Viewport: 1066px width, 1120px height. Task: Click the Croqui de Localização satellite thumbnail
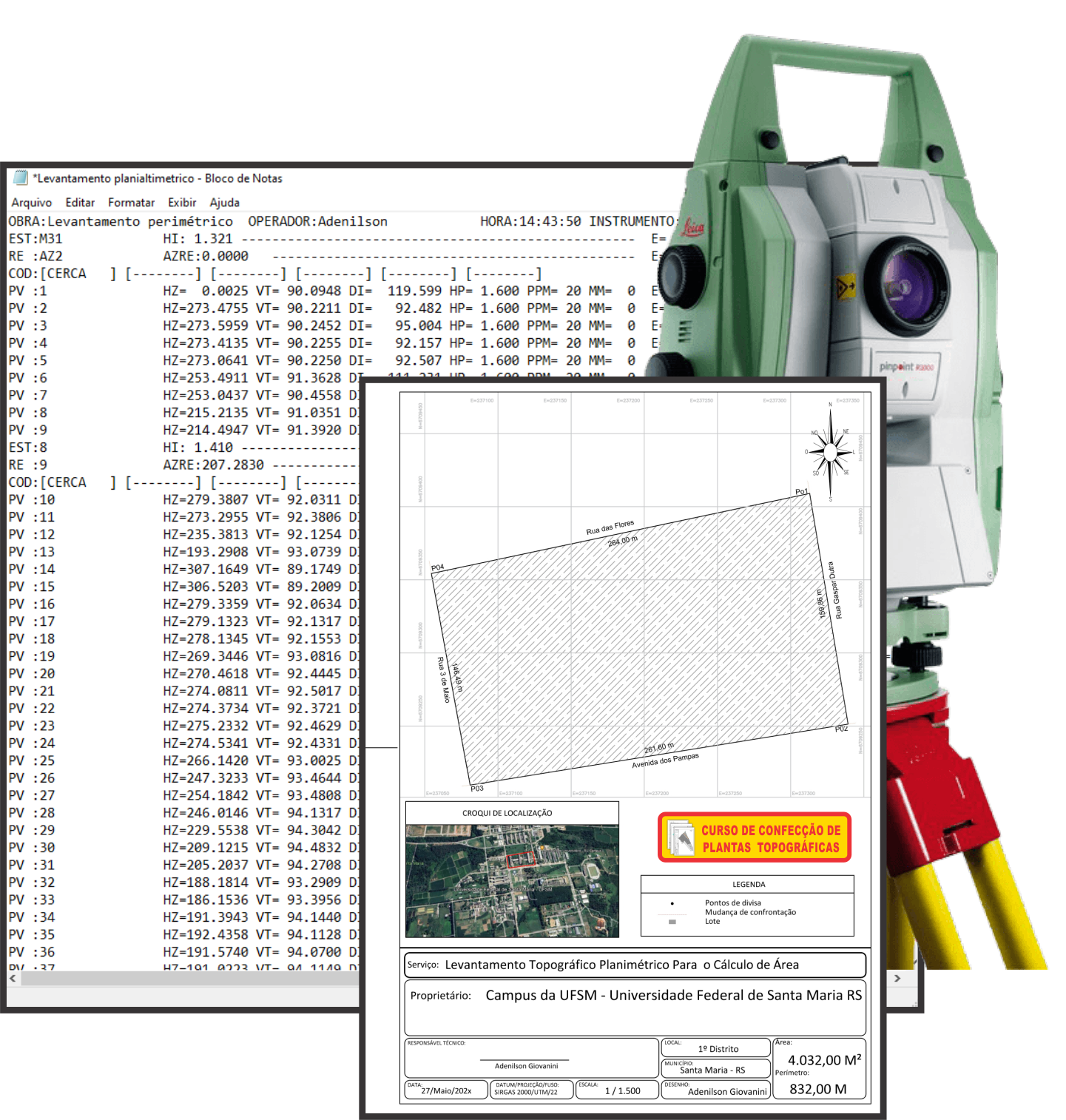(x=512, y=881)
